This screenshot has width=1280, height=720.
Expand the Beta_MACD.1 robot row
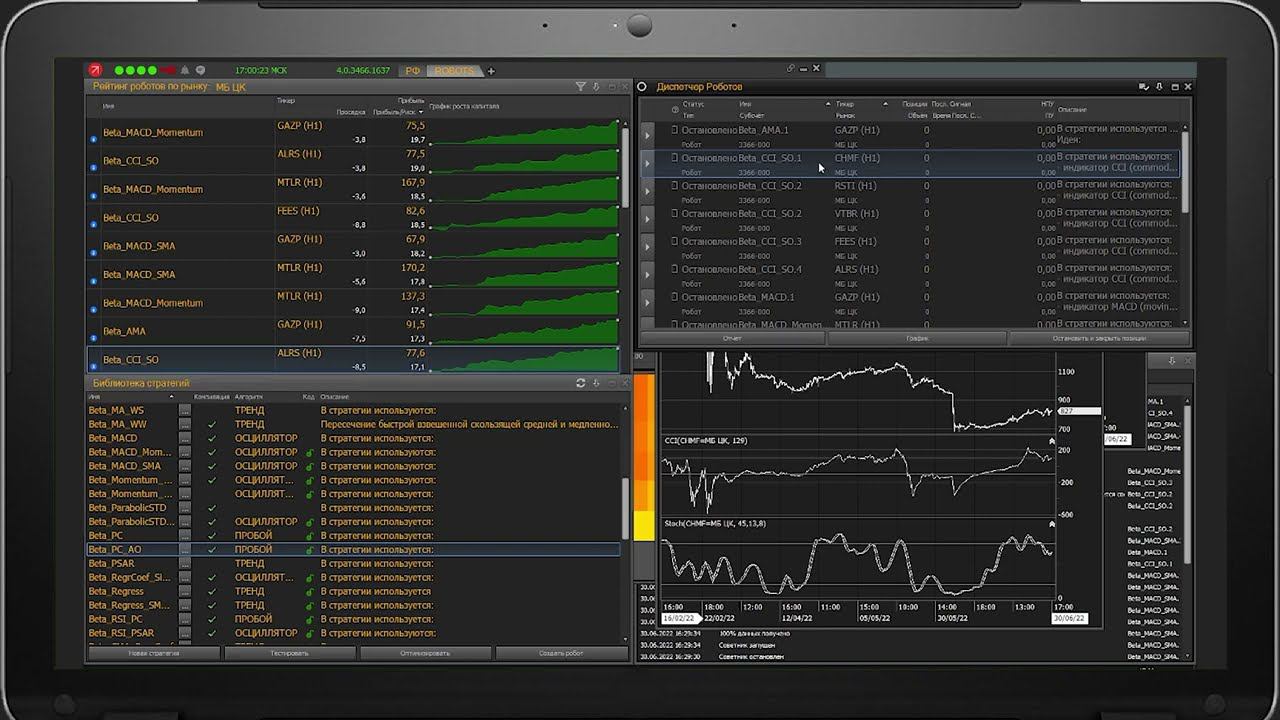647,303
